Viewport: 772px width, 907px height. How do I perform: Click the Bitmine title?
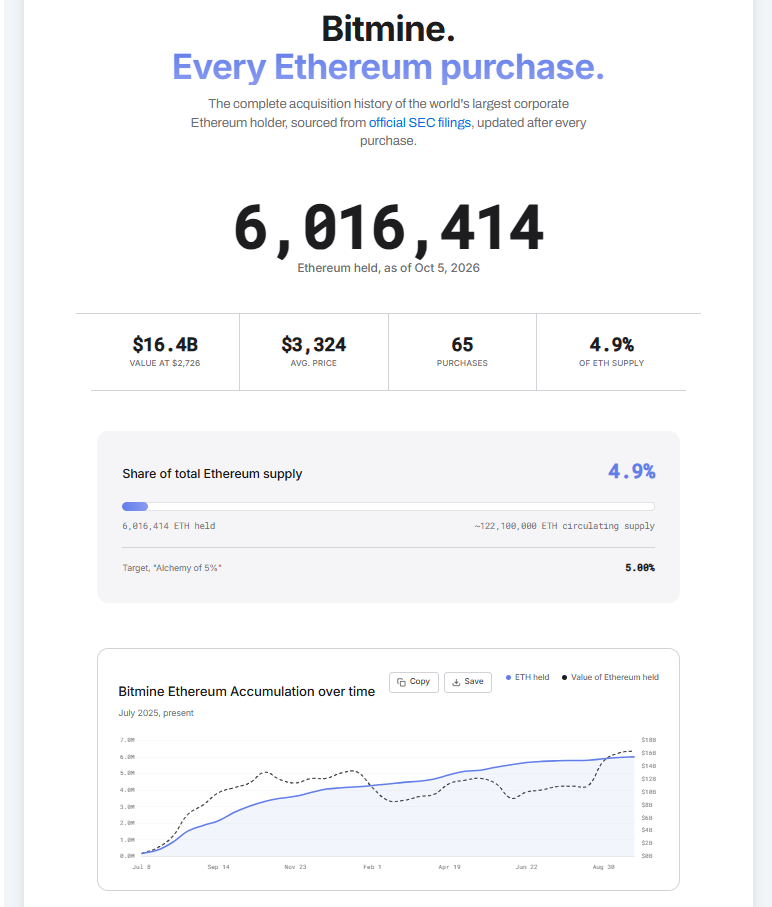click(388, 28)
